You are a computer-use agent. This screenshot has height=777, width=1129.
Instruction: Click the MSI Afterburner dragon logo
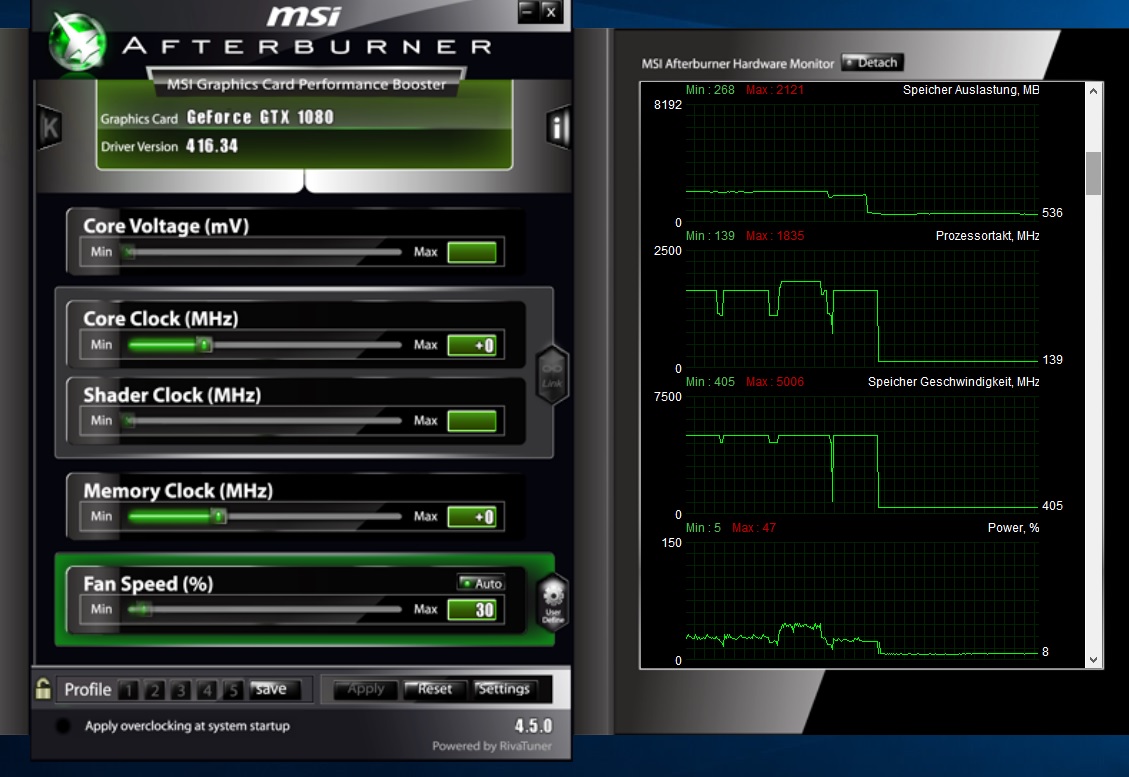click(x=78, y=42)
